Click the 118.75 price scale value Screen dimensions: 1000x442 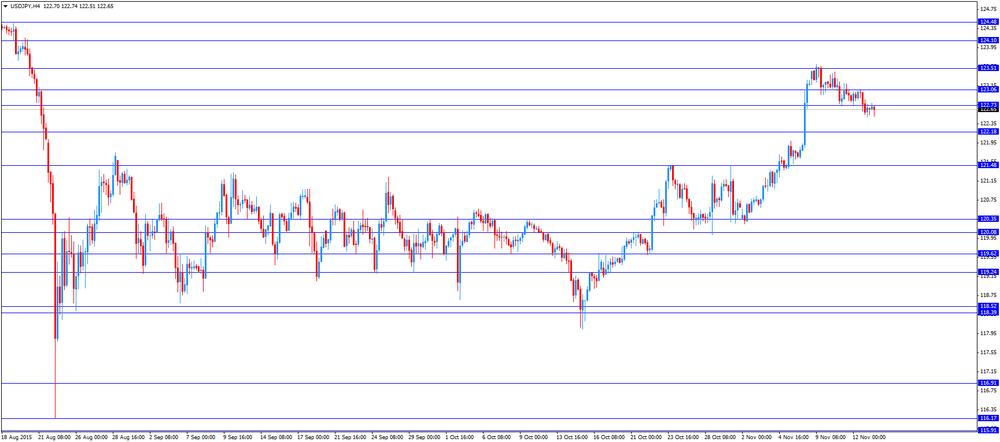tap(988, 295)
